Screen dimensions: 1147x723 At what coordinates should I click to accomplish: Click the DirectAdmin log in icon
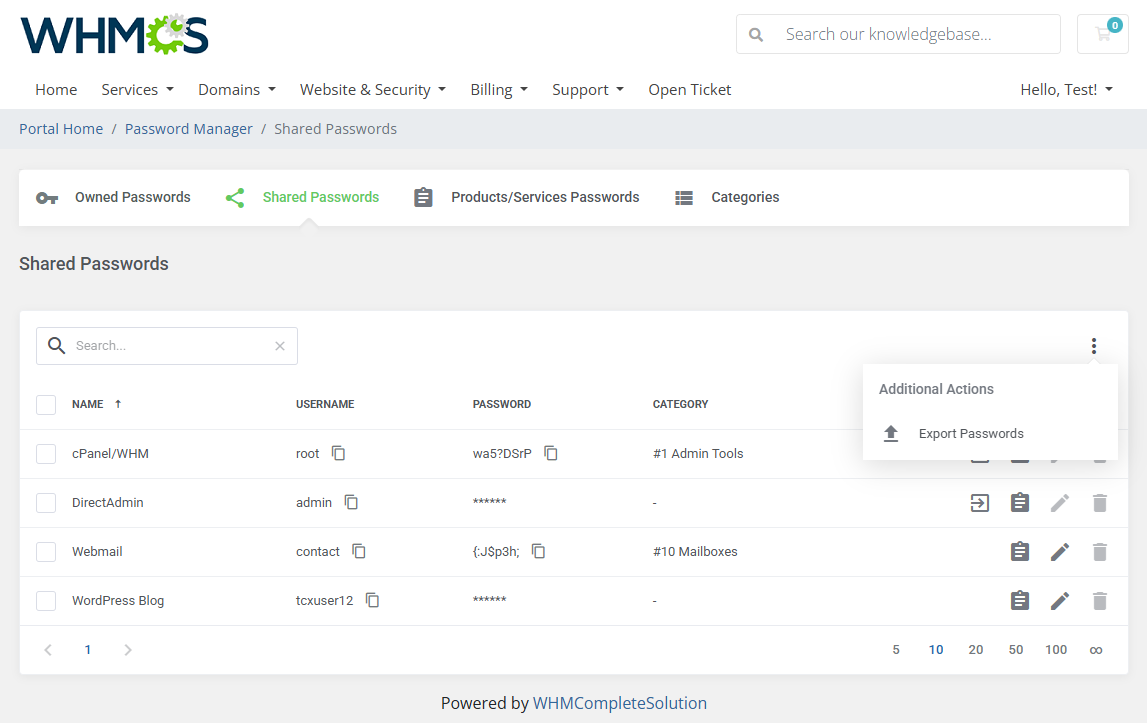(x=980, y=503)
